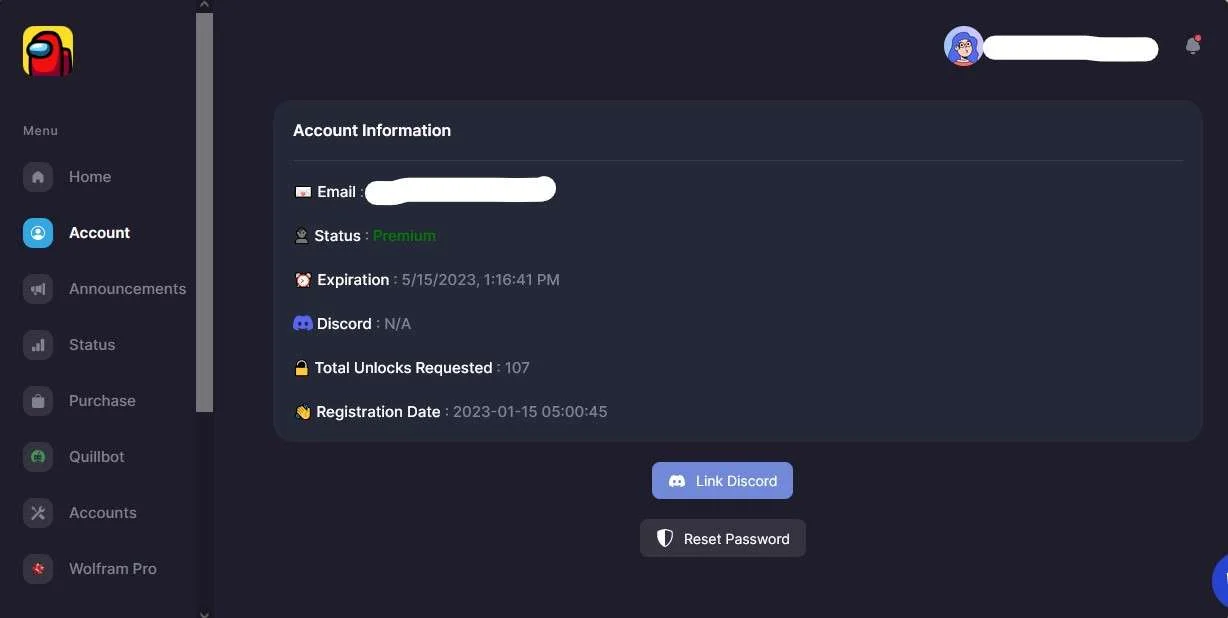Click the Reset Password button
Image resolution: width=1228 pixels, height=618 pixels.
[x=723, y=538]
